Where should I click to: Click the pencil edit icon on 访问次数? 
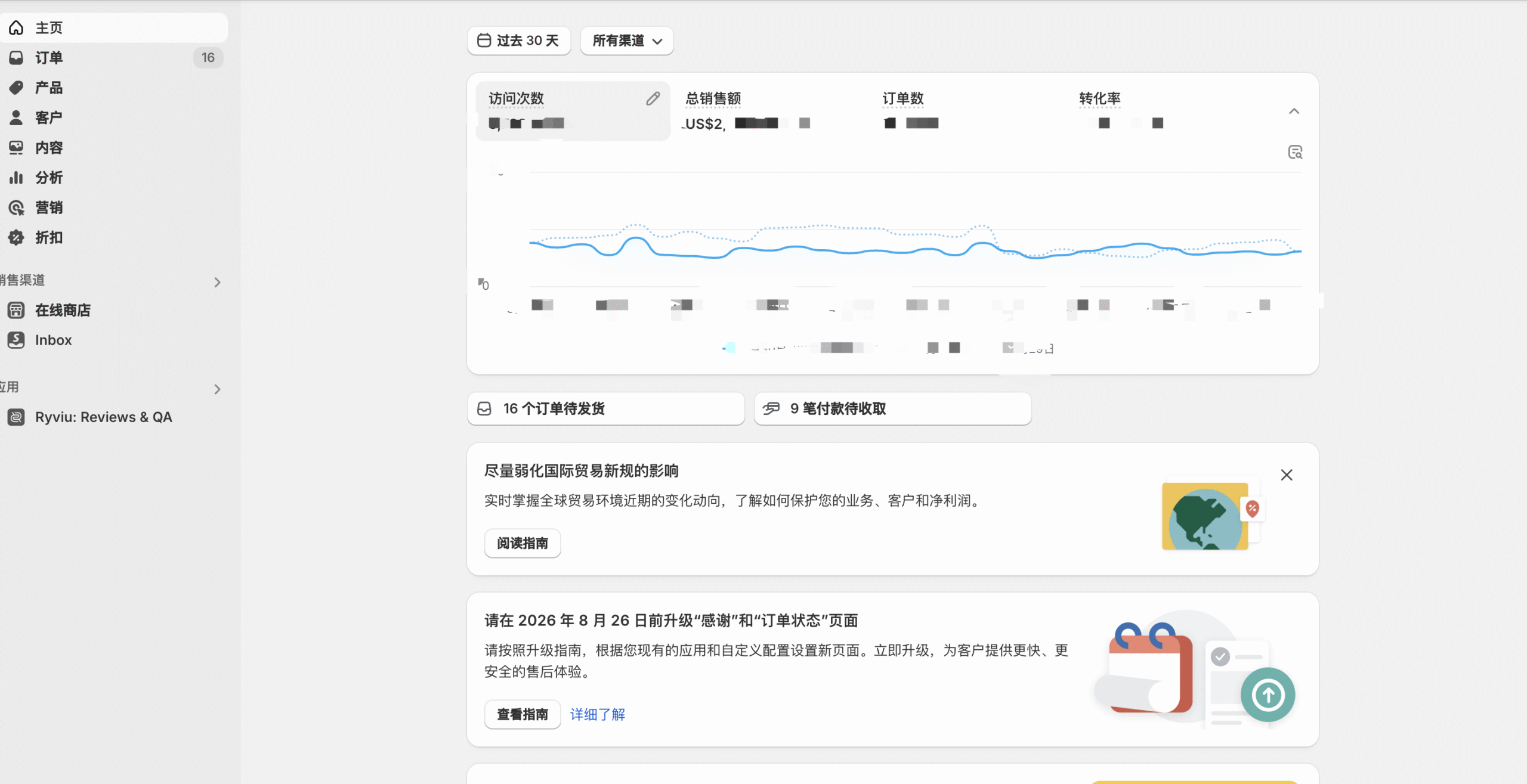653,99
